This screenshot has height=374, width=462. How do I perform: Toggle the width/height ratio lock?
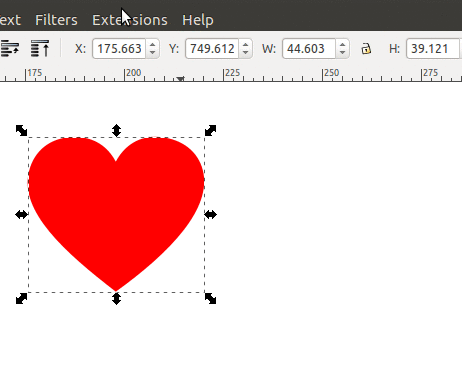click(x=366, y=49)
